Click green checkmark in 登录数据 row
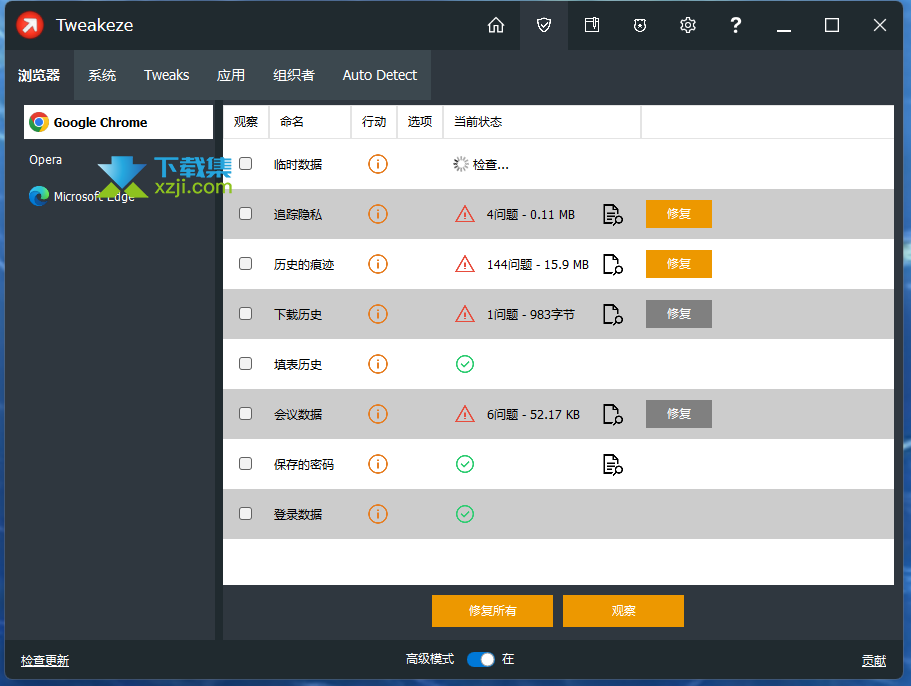911x686 pixels. tap(465, 514)
